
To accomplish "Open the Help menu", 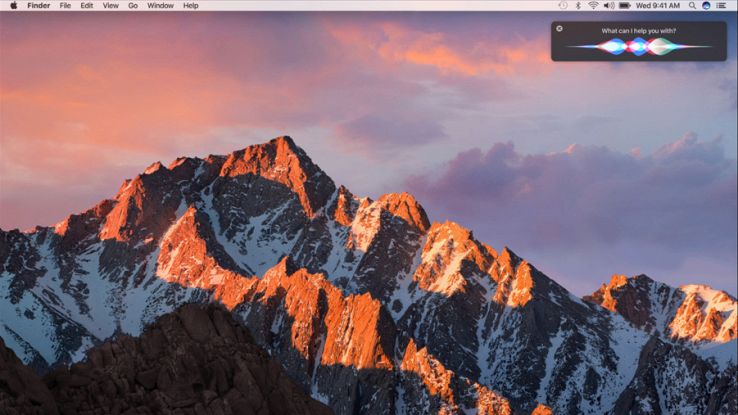I will (x=191, y=6).
